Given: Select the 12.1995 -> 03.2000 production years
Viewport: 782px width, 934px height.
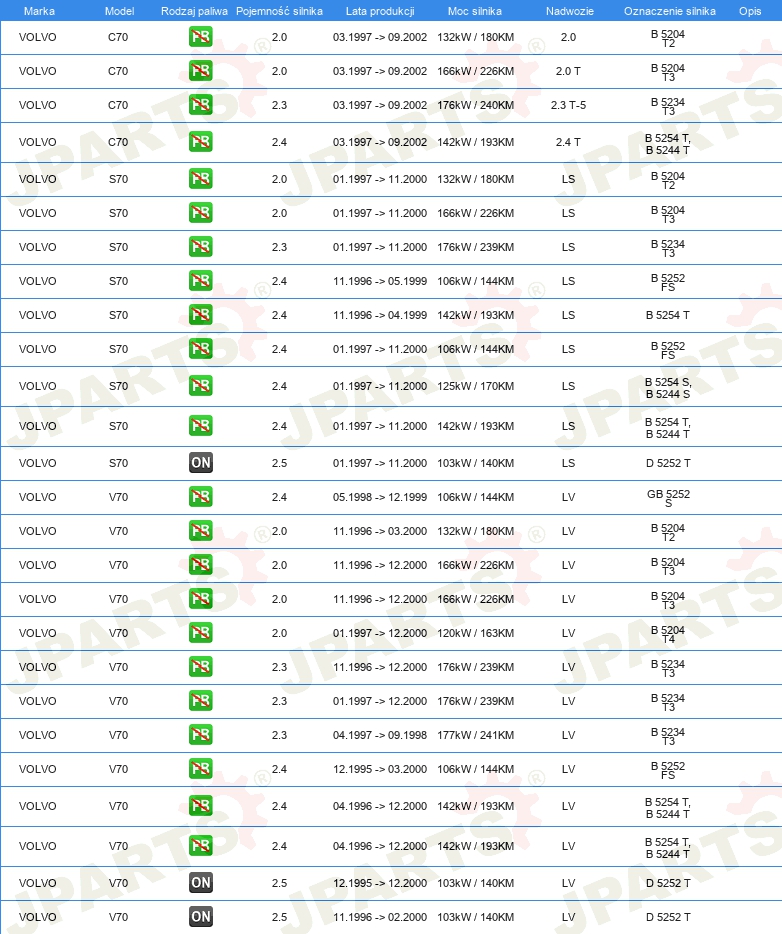Looking at the screenshot, I should pos(380,768).
